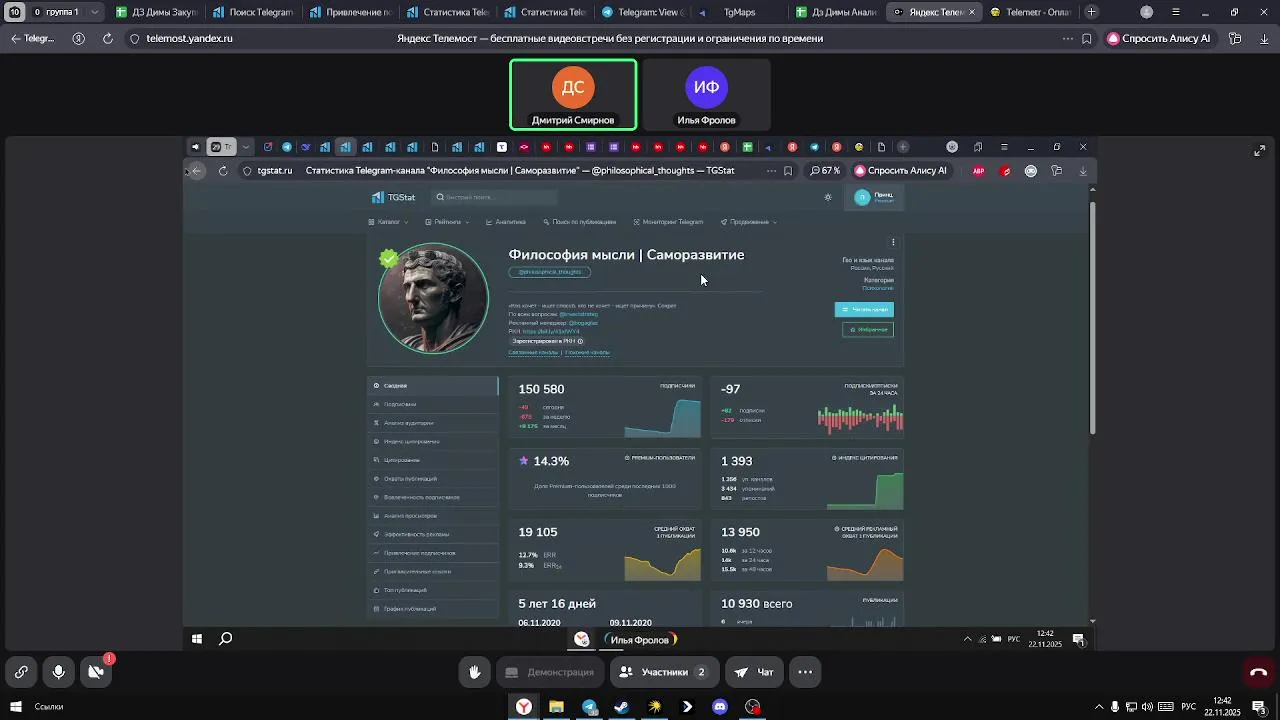Image resolution: width=1280 pixels, height=720 pixels.
Task: Click the 1 393 citation index card
Action: point(807,479)
